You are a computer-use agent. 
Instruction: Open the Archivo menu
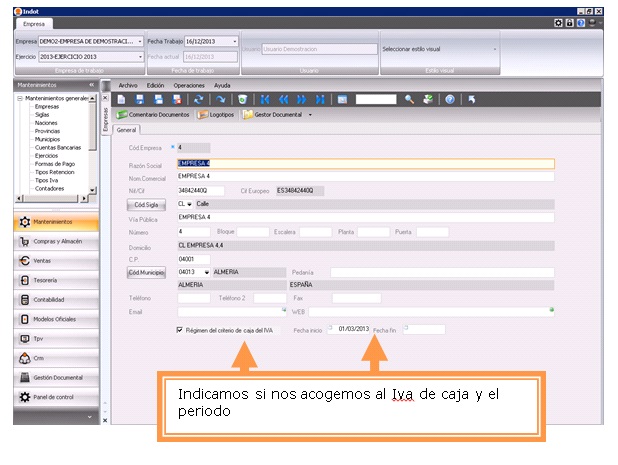pos(127,86)
